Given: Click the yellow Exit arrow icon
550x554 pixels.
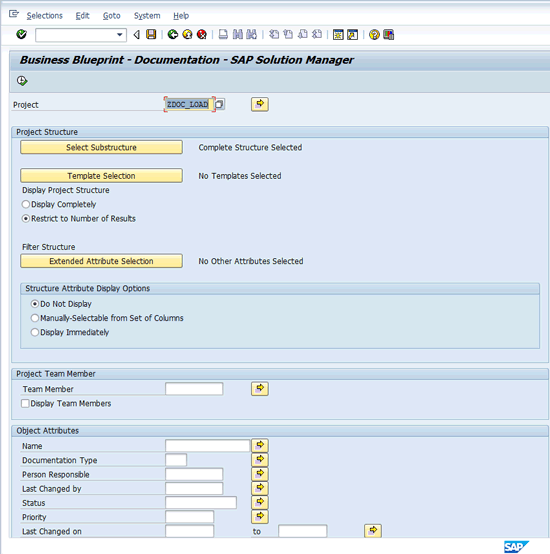Looking at the screenshot, I should (x=187, y=35).
